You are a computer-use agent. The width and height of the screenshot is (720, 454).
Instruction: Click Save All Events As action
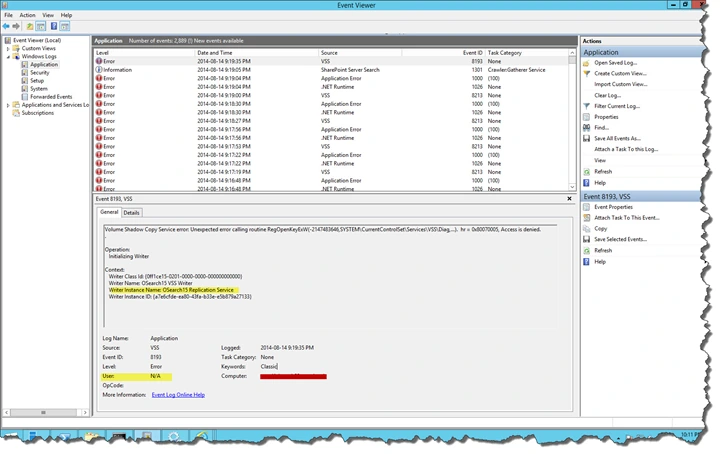[x=617, y=138]
